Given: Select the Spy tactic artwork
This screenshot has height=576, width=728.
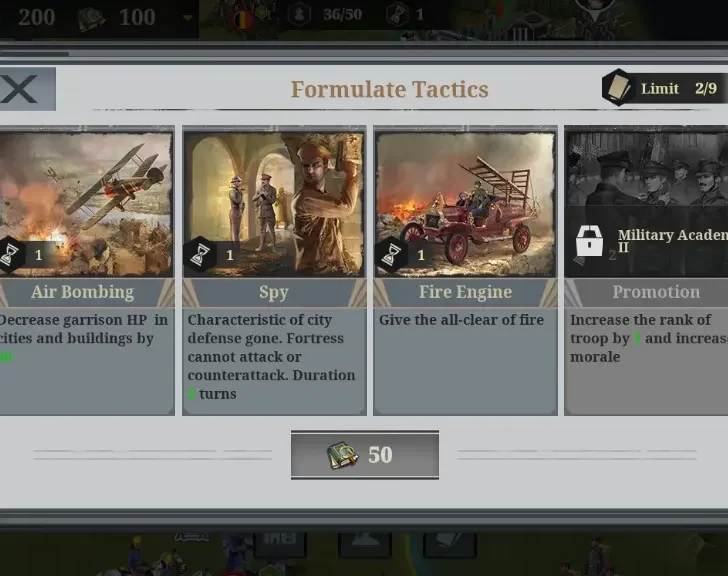Looking at the screenshot, I should point(274,204).
